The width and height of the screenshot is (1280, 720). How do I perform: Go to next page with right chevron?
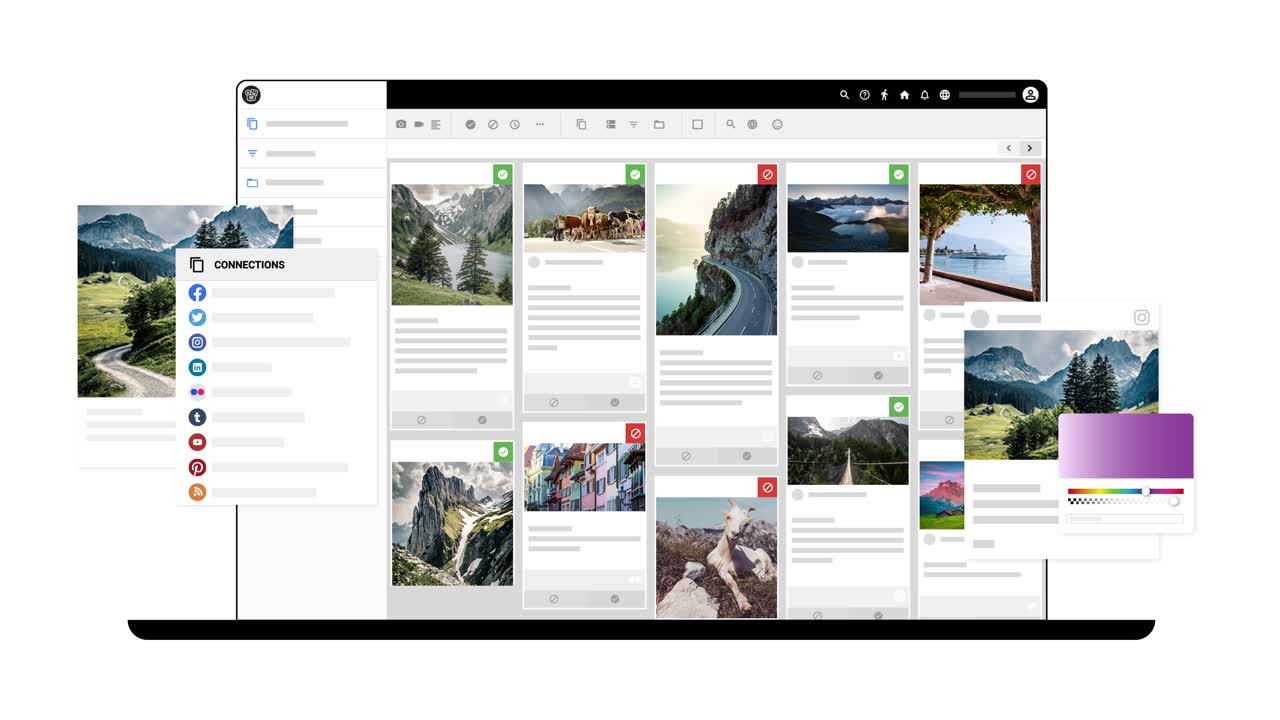(x=1030, y=148)
